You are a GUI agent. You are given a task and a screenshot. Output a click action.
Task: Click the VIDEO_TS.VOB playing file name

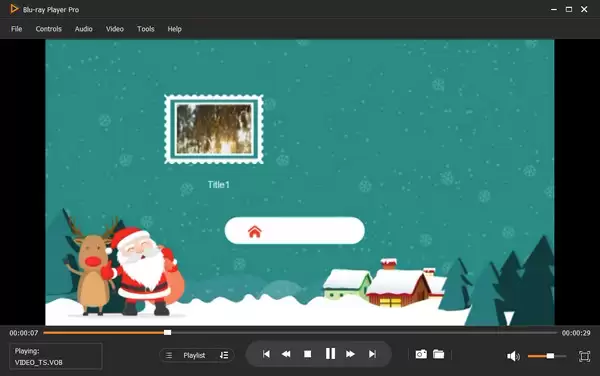pyautogui.click(x=39, y=362)
